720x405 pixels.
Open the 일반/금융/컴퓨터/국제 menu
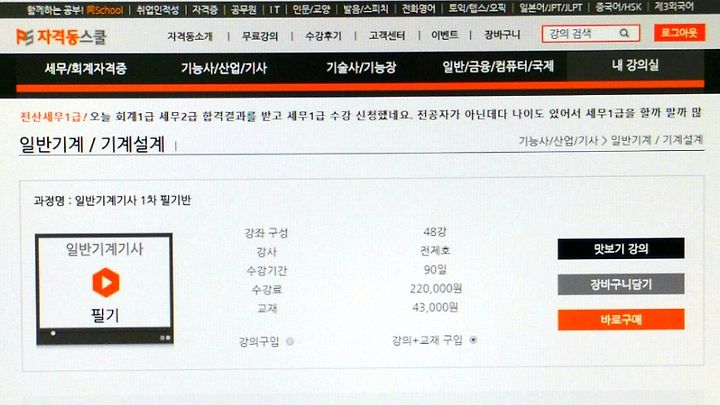pyautogui.click(x=498, y=67)
